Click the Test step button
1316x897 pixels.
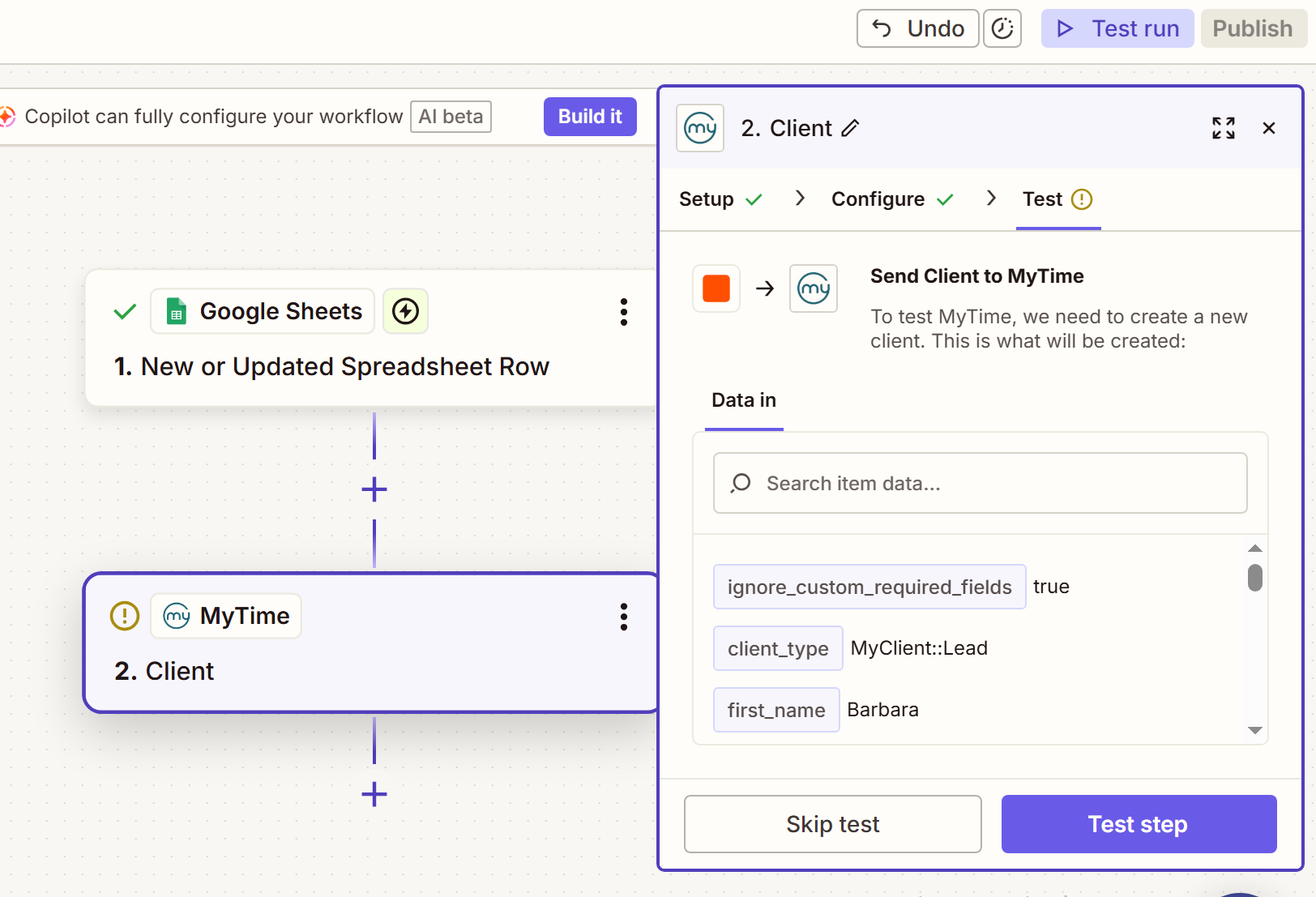click(x=1139, y=824)
